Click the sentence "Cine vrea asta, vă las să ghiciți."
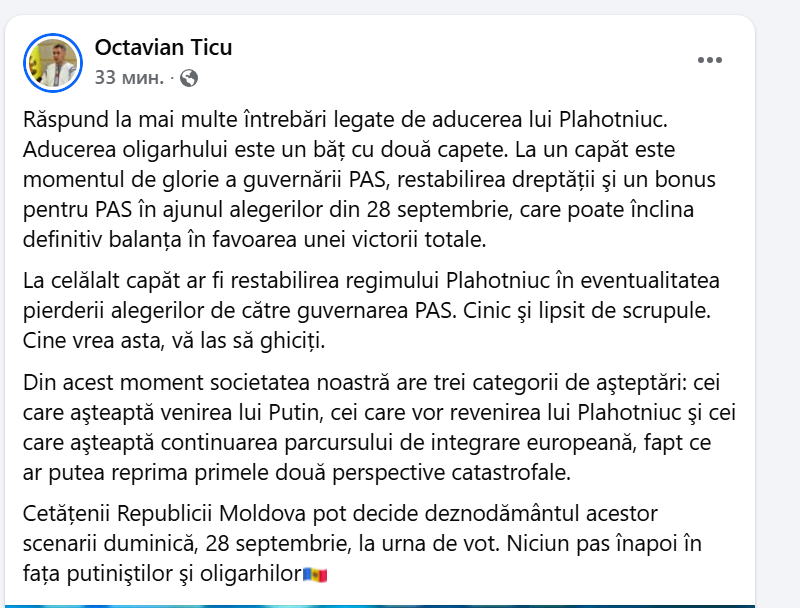The image size is (800, 608). pos(174,340)
